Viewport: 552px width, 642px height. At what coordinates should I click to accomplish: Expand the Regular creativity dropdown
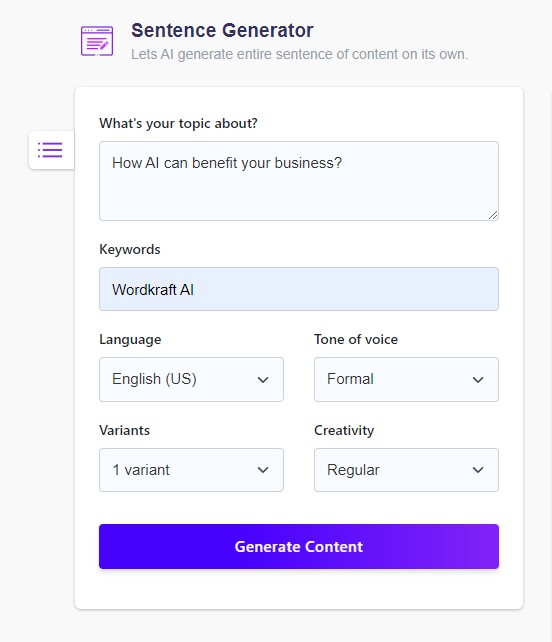point(406,470)
